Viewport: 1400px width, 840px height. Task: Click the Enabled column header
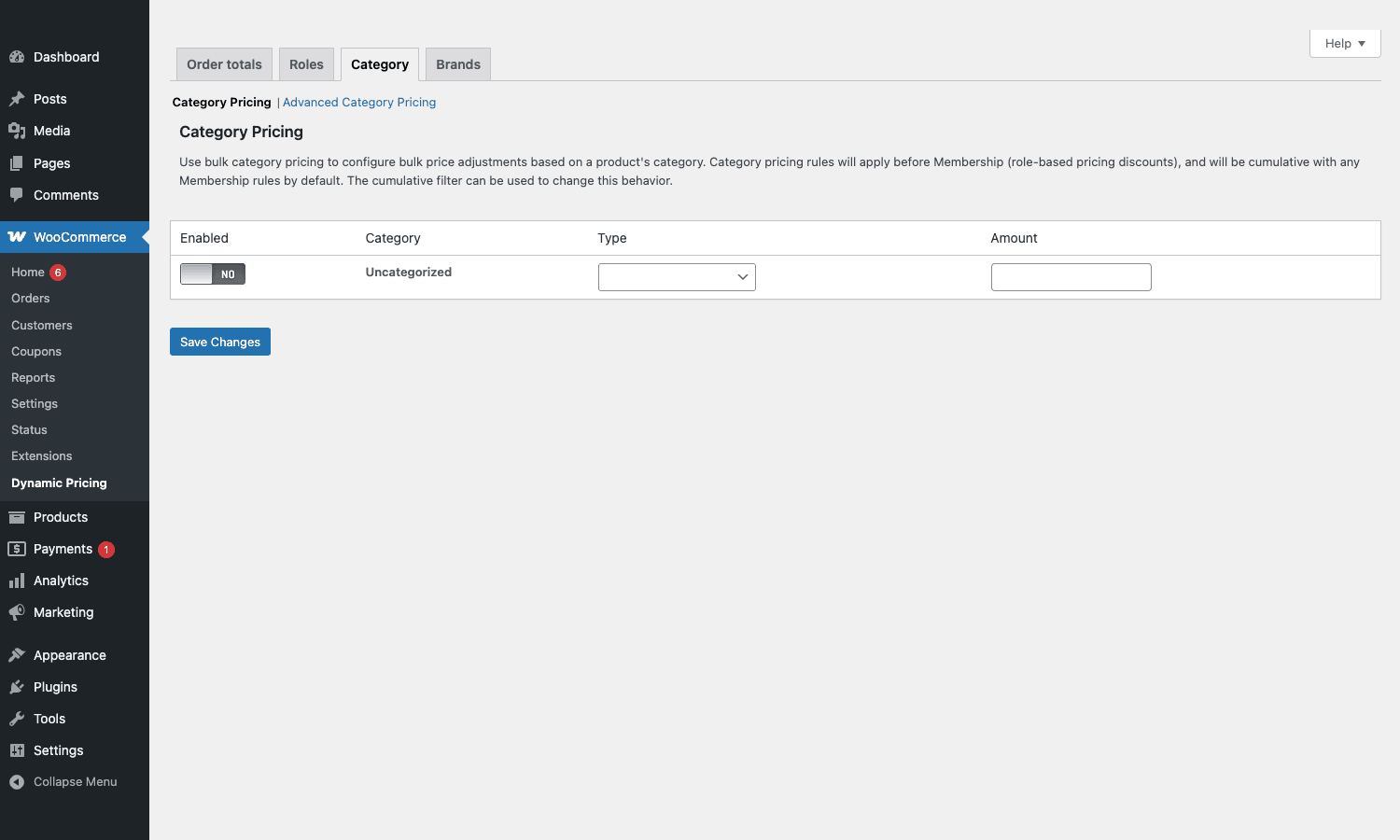pyautogui.click(x=204, y=238)
